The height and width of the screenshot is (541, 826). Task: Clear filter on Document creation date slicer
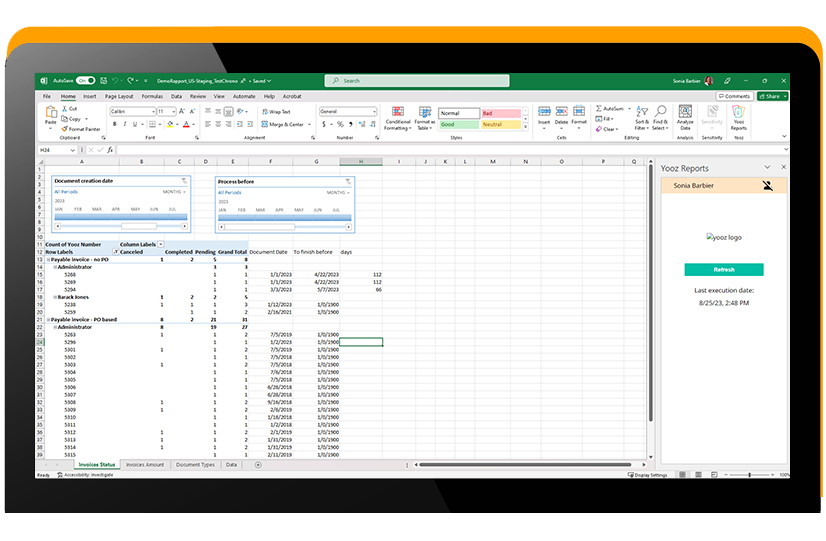(184, 181)
